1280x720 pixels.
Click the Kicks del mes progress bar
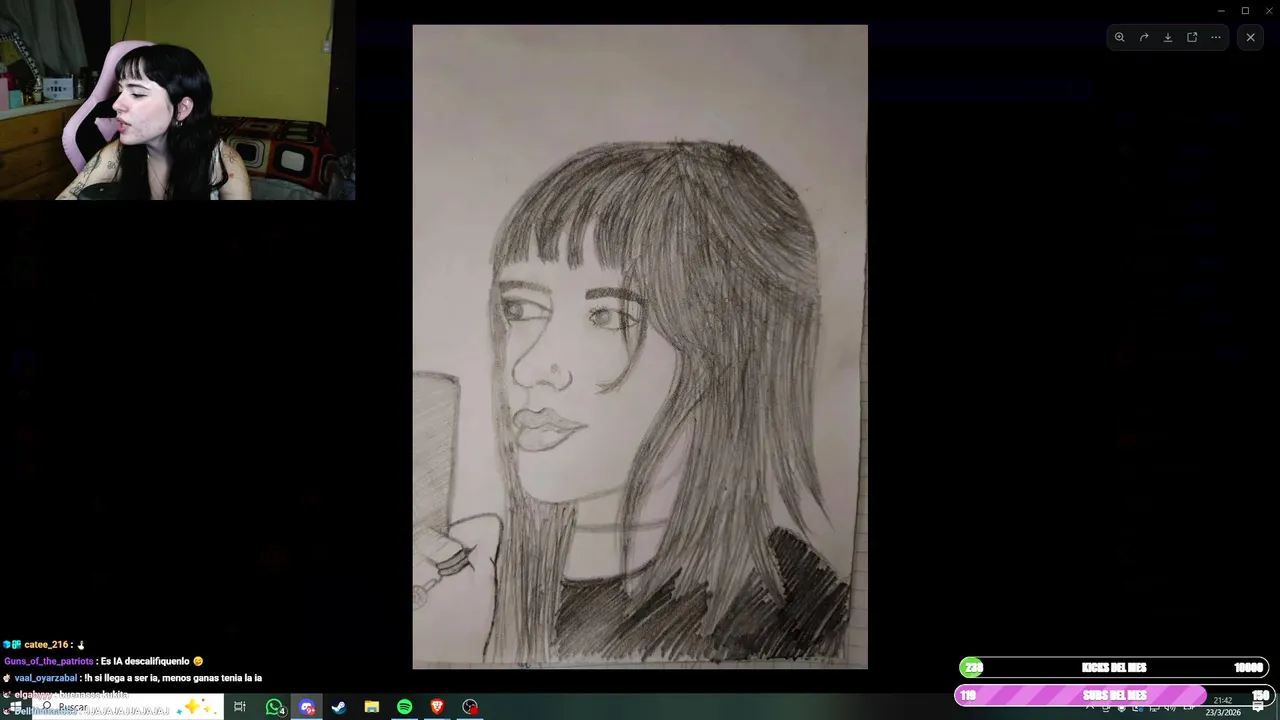click(x=1114, y=668)
